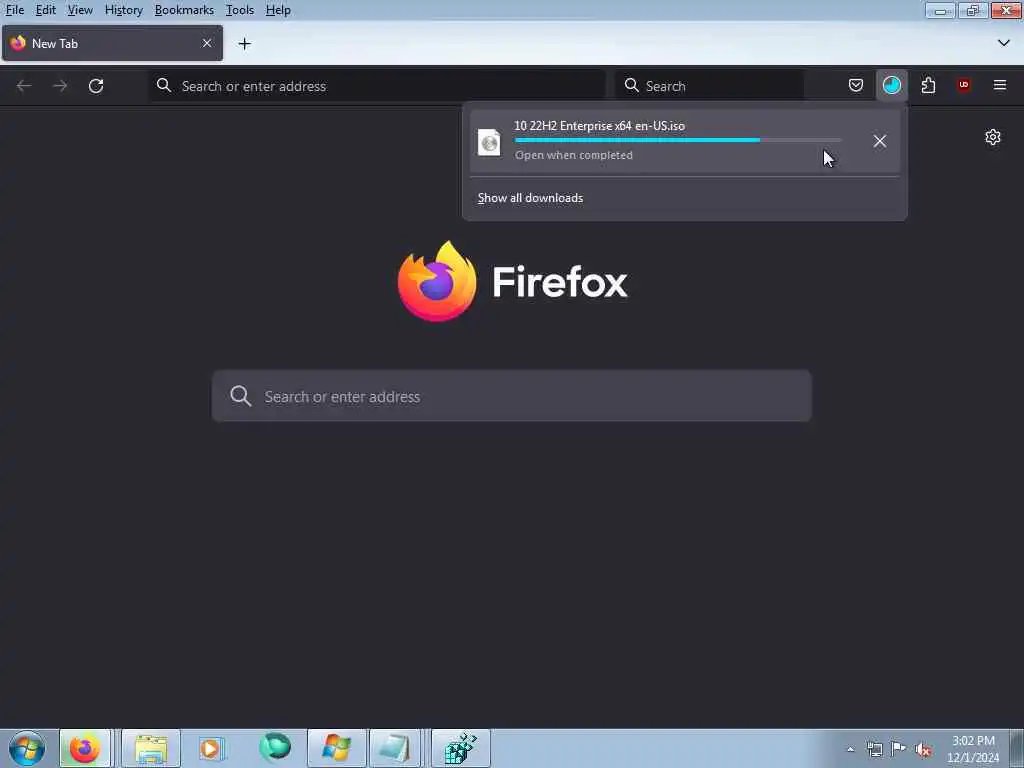Open the History menu
The width and height of the screenshot is (1024, 768).
pos(123,10)
